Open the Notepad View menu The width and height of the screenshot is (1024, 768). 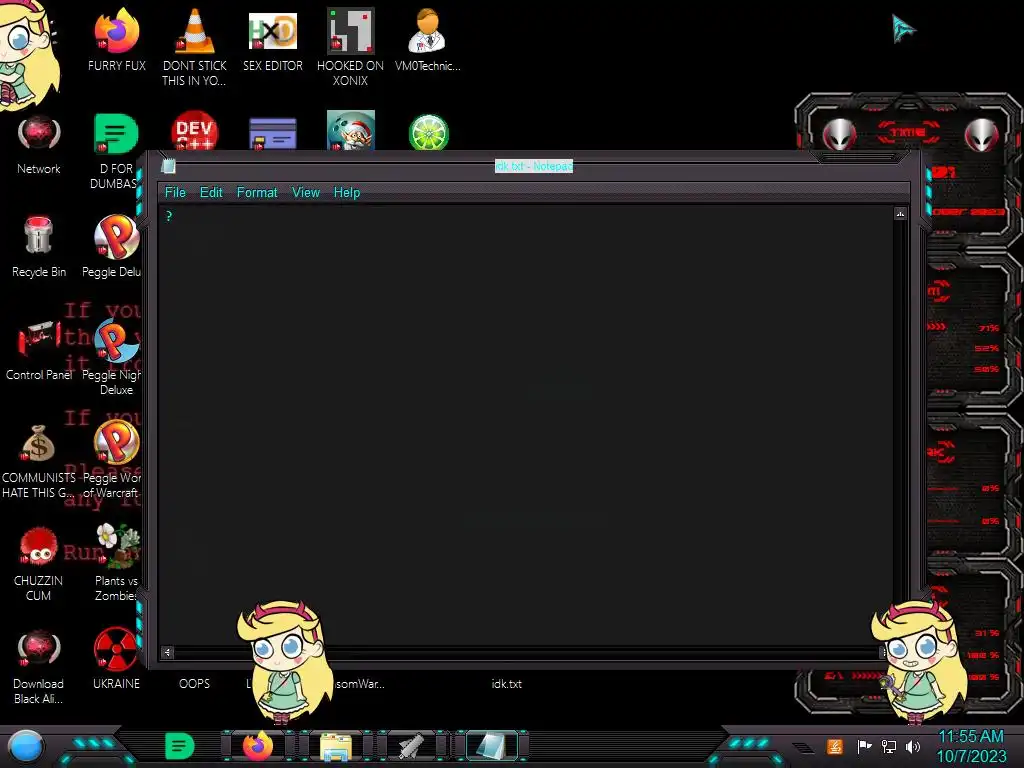click(306, 193)
